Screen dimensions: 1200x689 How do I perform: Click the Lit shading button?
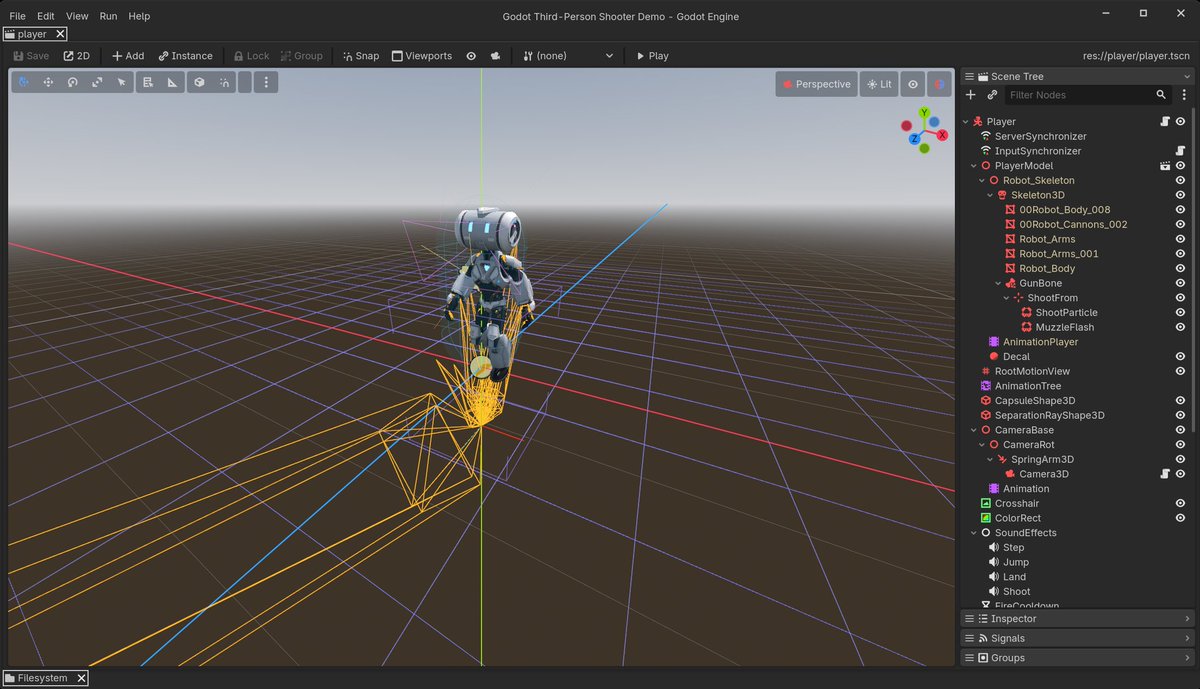coord(879,84)
